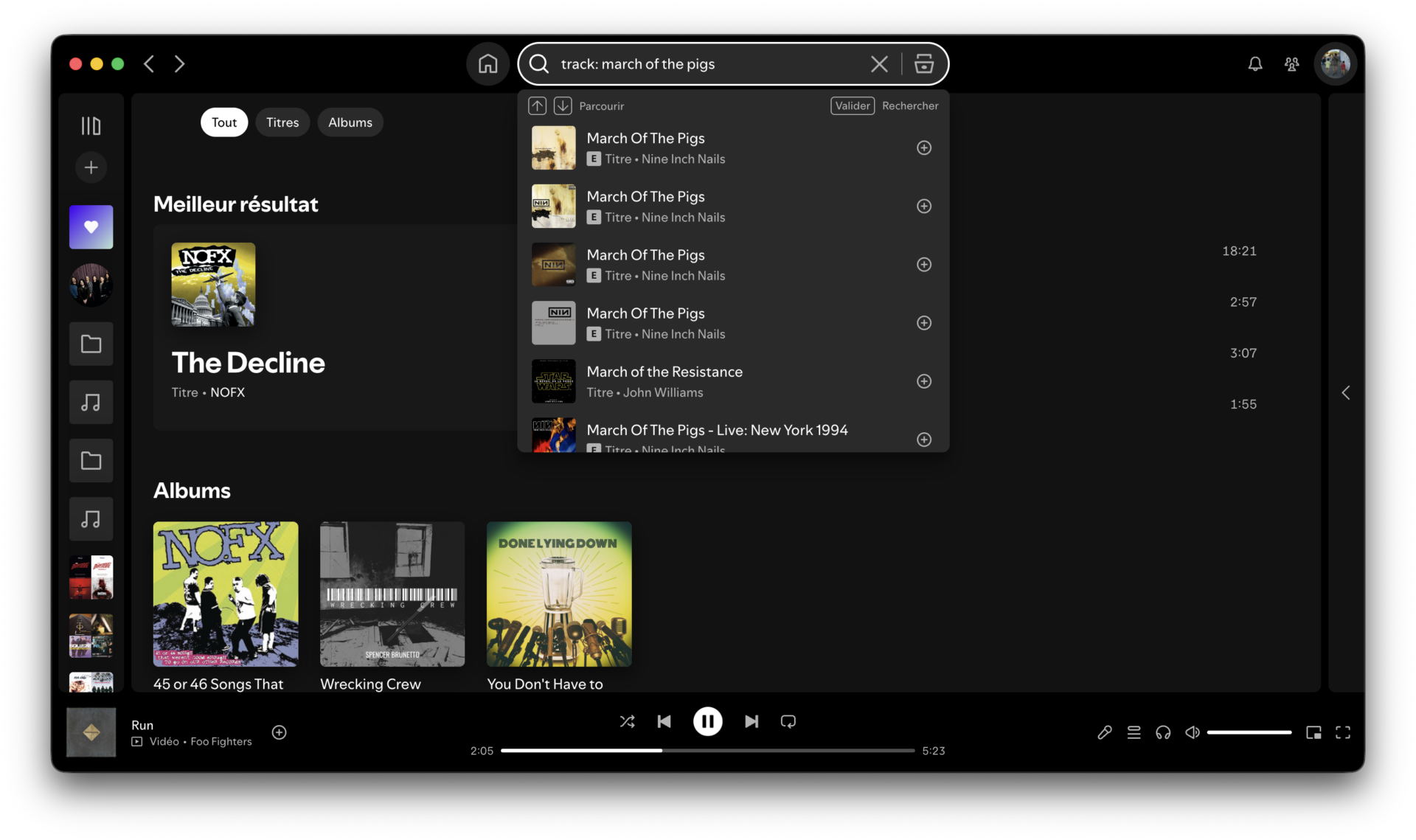This screenshot has height=840, width=1416.
Task: Pause playback
Action: [707, 722]
